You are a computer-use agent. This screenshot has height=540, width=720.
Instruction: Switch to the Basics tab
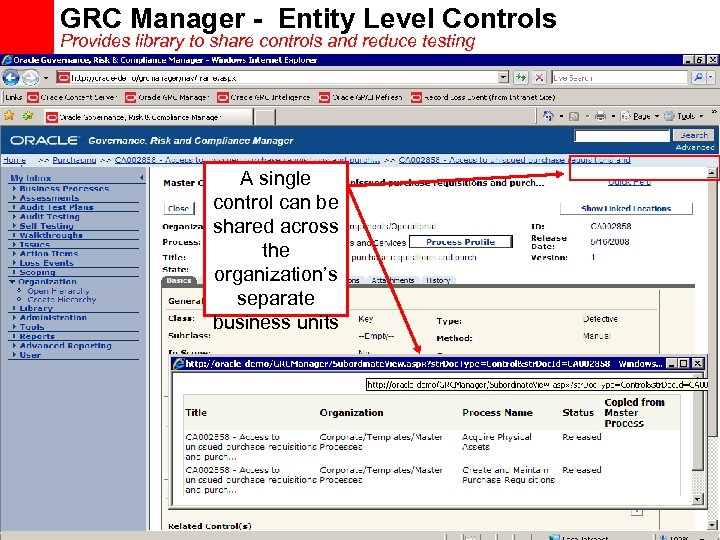coord(179,280)
